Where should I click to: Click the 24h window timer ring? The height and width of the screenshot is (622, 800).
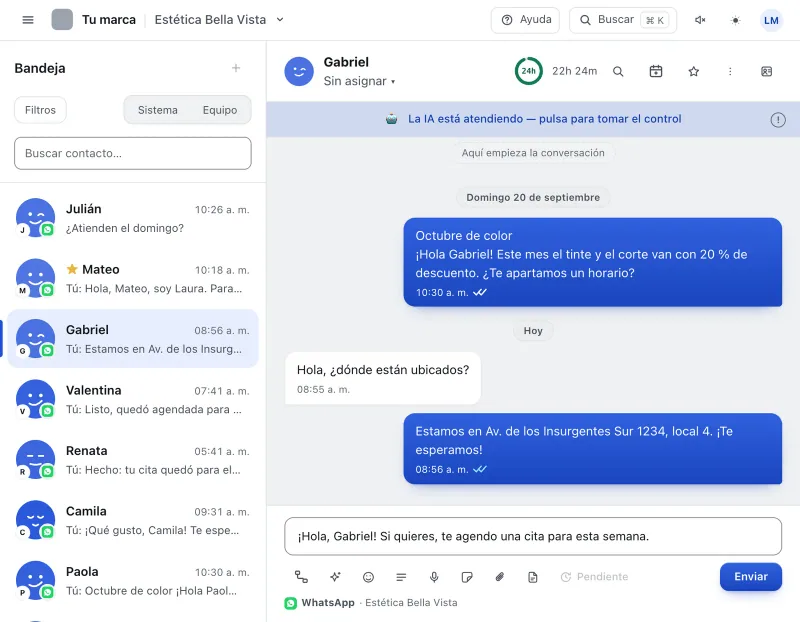[x=529, y=71]
